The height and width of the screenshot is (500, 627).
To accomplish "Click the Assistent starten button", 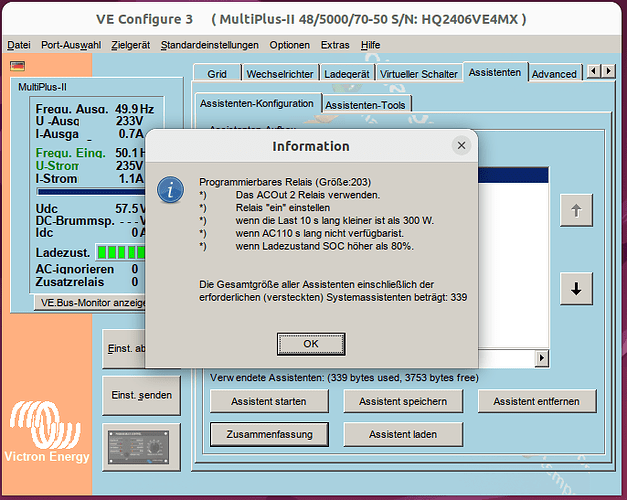I will click(269, 401).
